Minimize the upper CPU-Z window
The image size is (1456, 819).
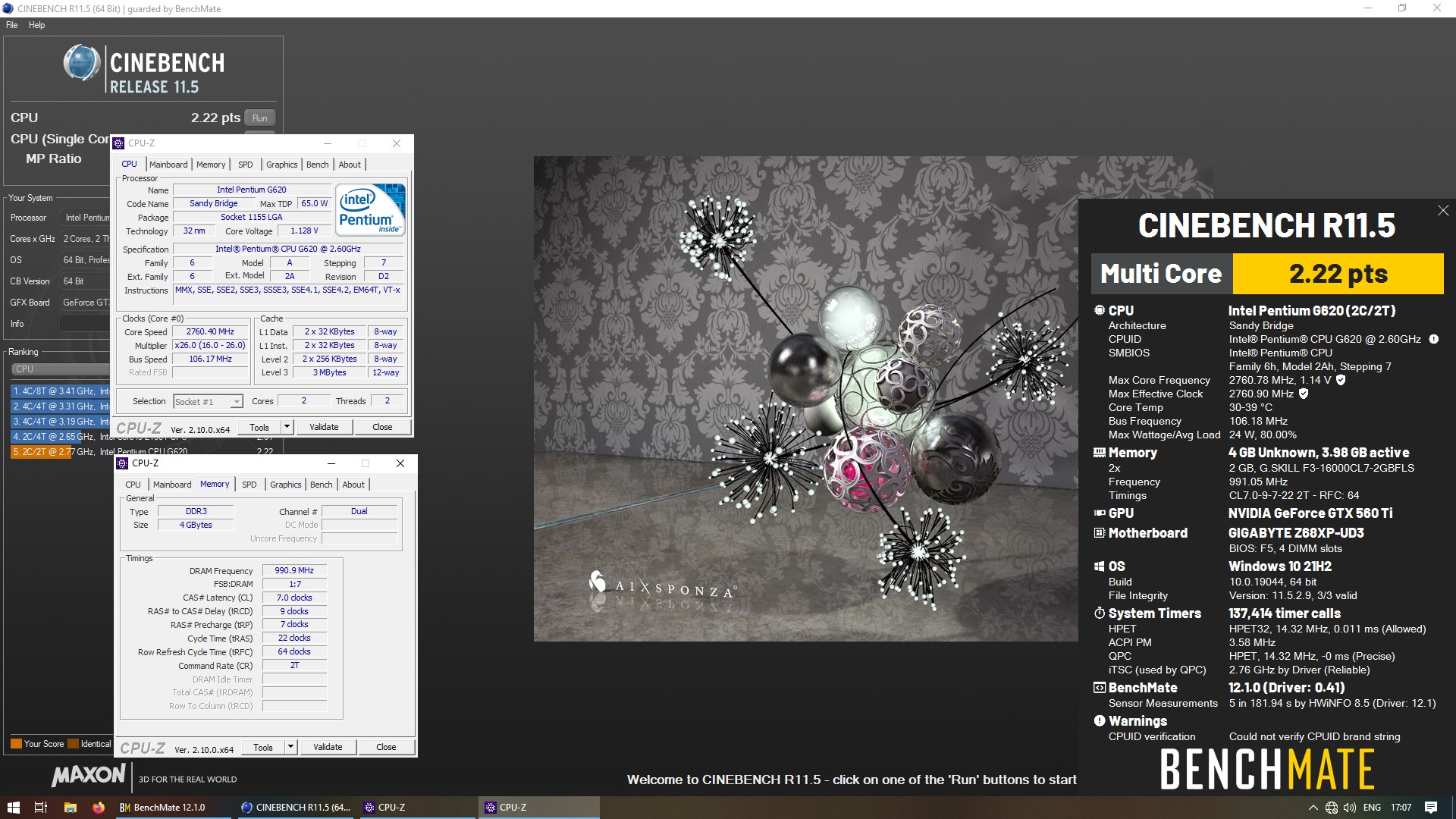(328, 143)
